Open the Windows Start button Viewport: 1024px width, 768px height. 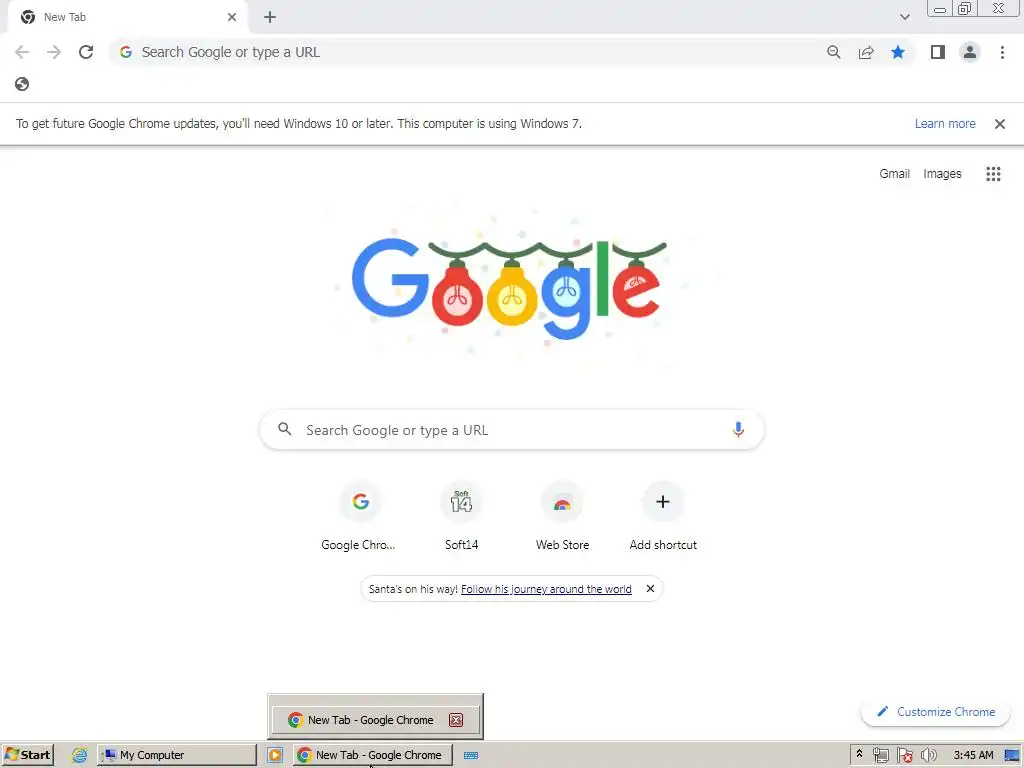27,755
